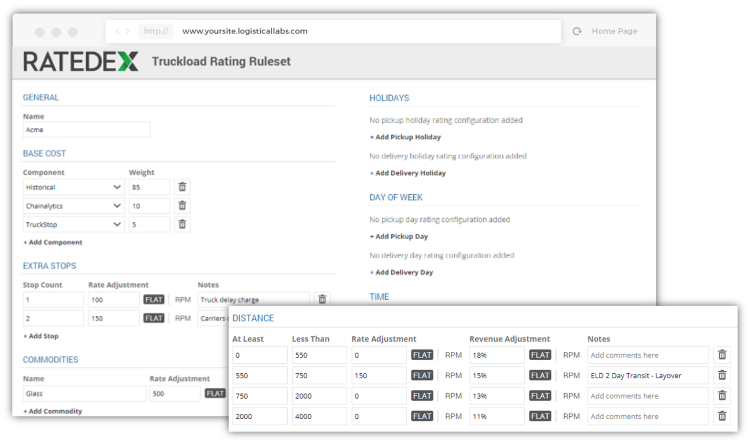Click trash icon for Chainalytics component
The height and width of the screenshot is (444, 750).
pos(182,205)
